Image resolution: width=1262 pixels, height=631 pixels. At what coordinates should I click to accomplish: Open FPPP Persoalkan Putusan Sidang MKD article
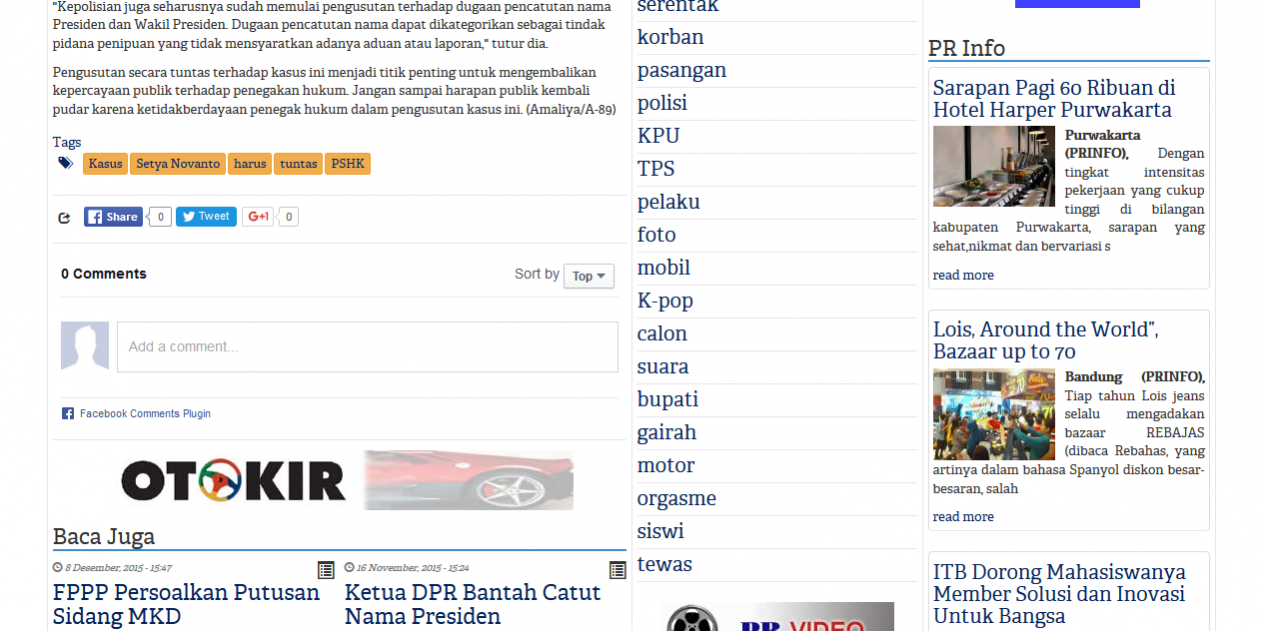(186, 604)
